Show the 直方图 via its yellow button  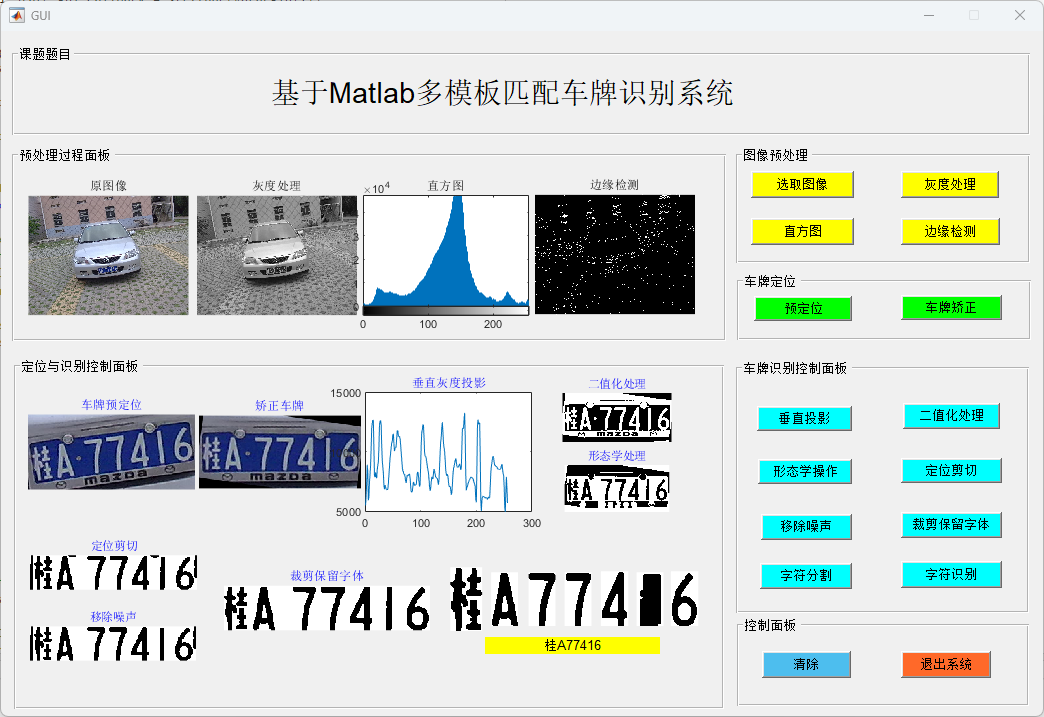pos(802,231)
